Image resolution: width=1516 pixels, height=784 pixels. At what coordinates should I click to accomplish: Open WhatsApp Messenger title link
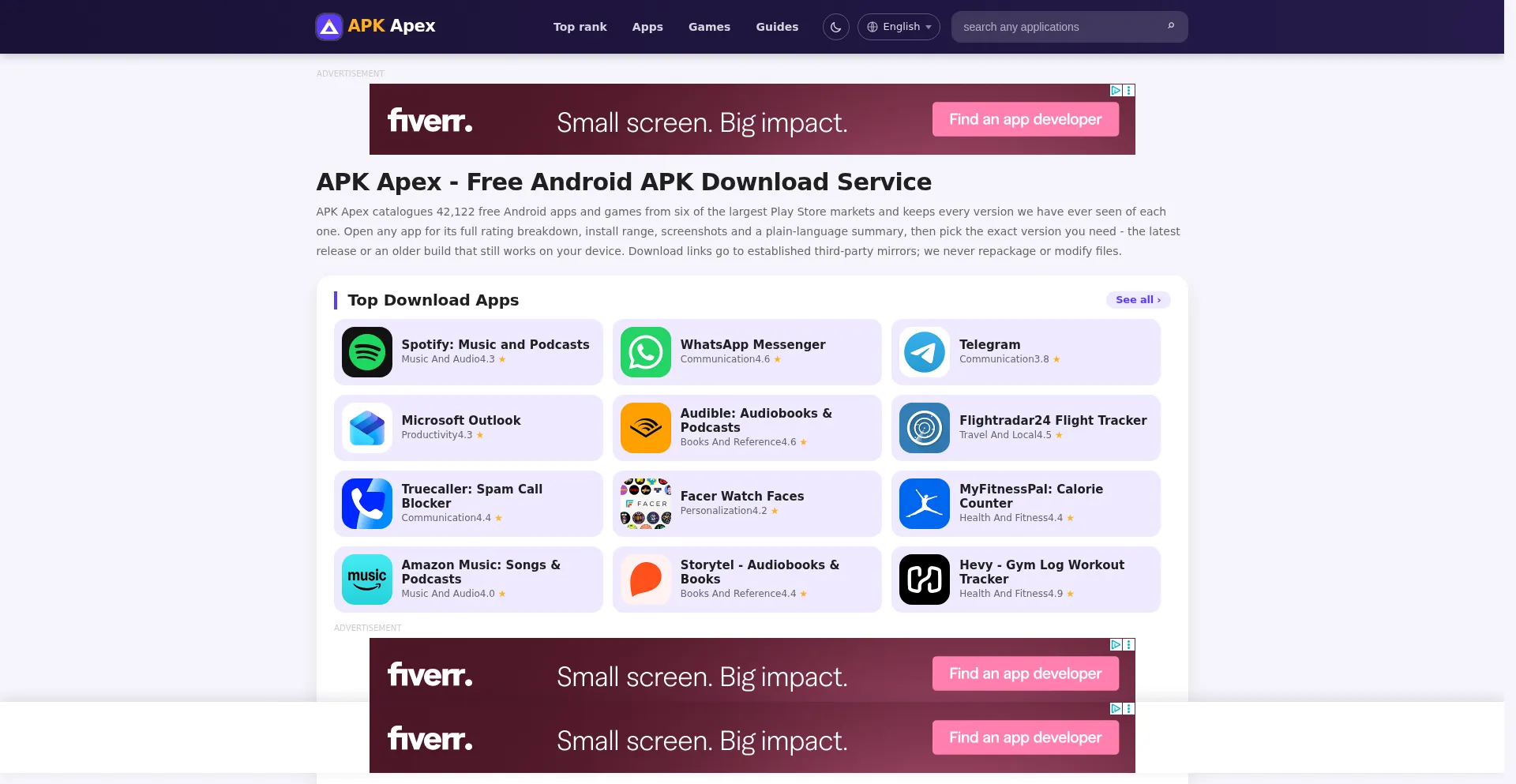pyautogui.click(x=753, y=344)
